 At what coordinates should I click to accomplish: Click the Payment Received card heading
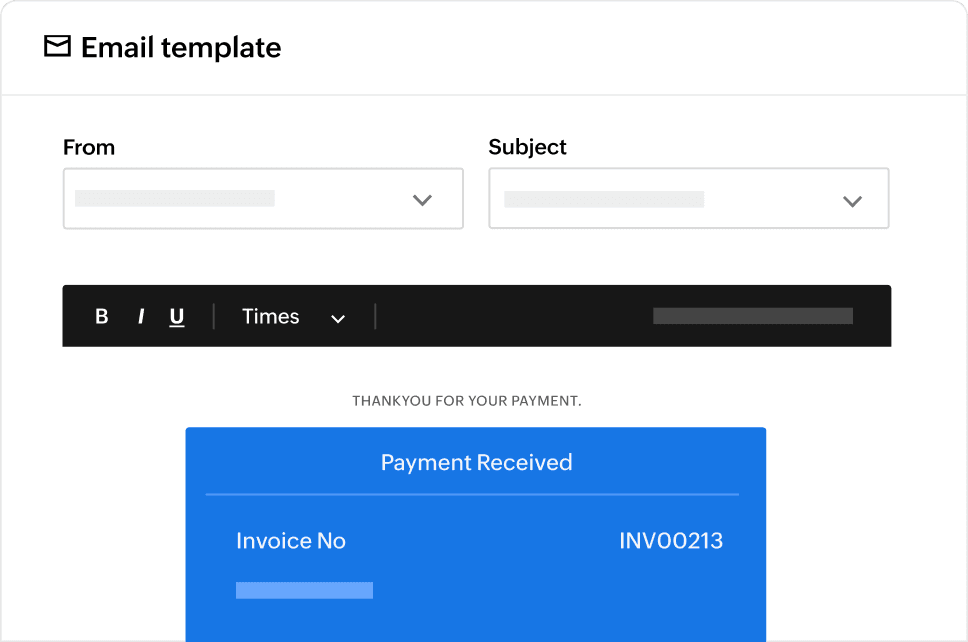point(476,462)
